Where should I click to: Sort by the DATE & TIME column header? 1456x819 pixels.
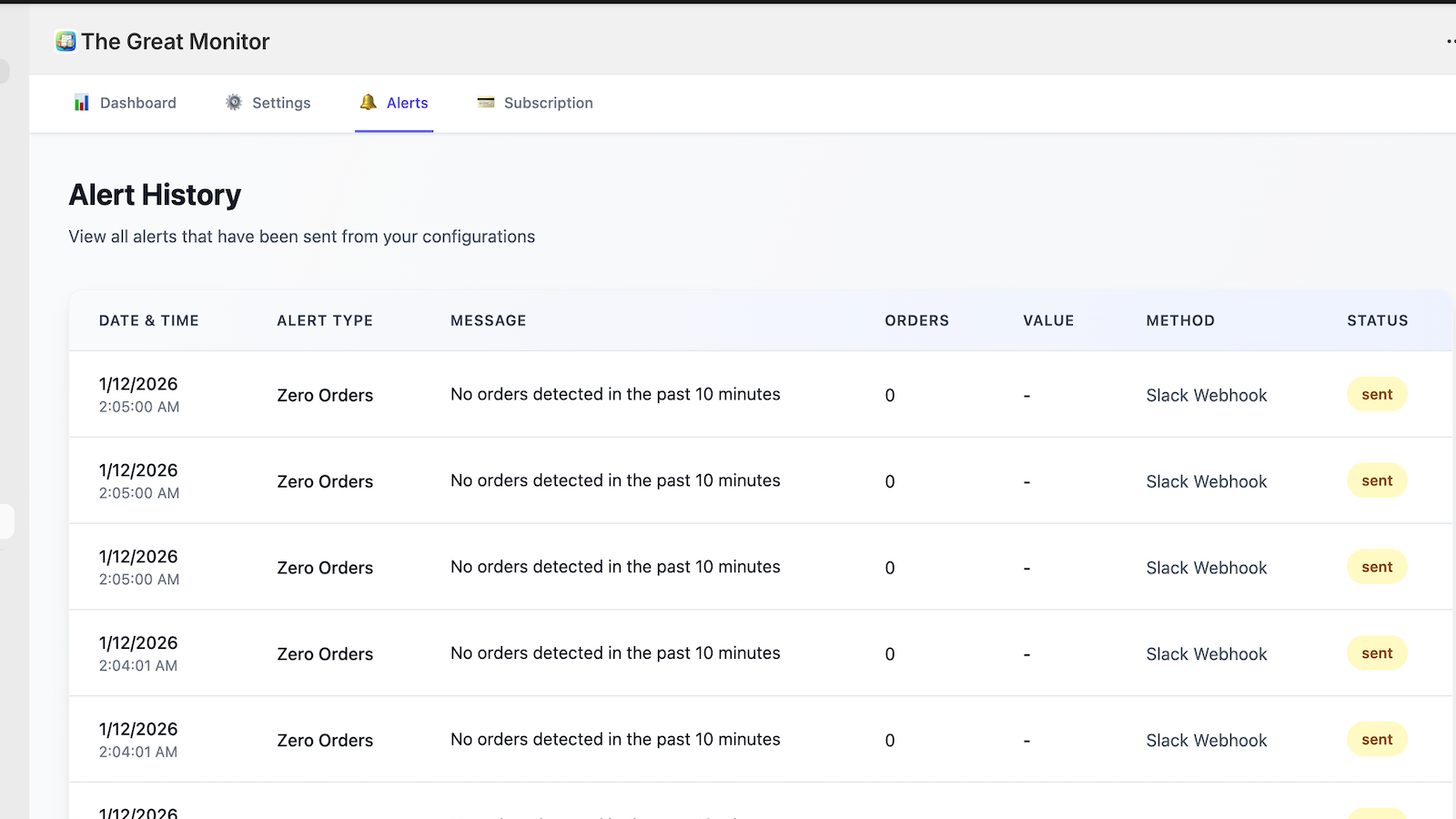pyautogui.click(x=148, y=320)
